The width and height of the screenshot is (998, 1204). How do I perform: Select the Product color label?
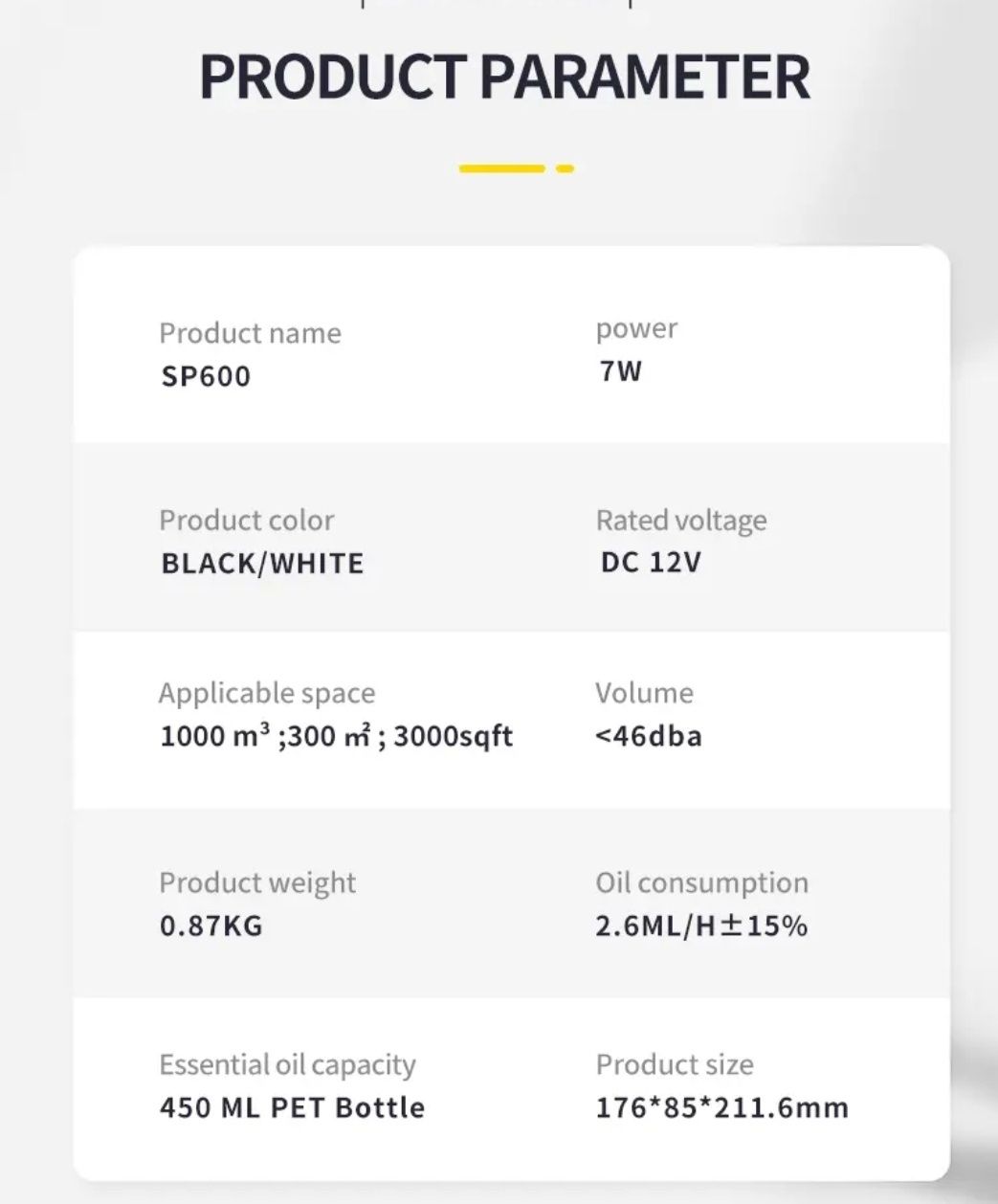(247, 520)
